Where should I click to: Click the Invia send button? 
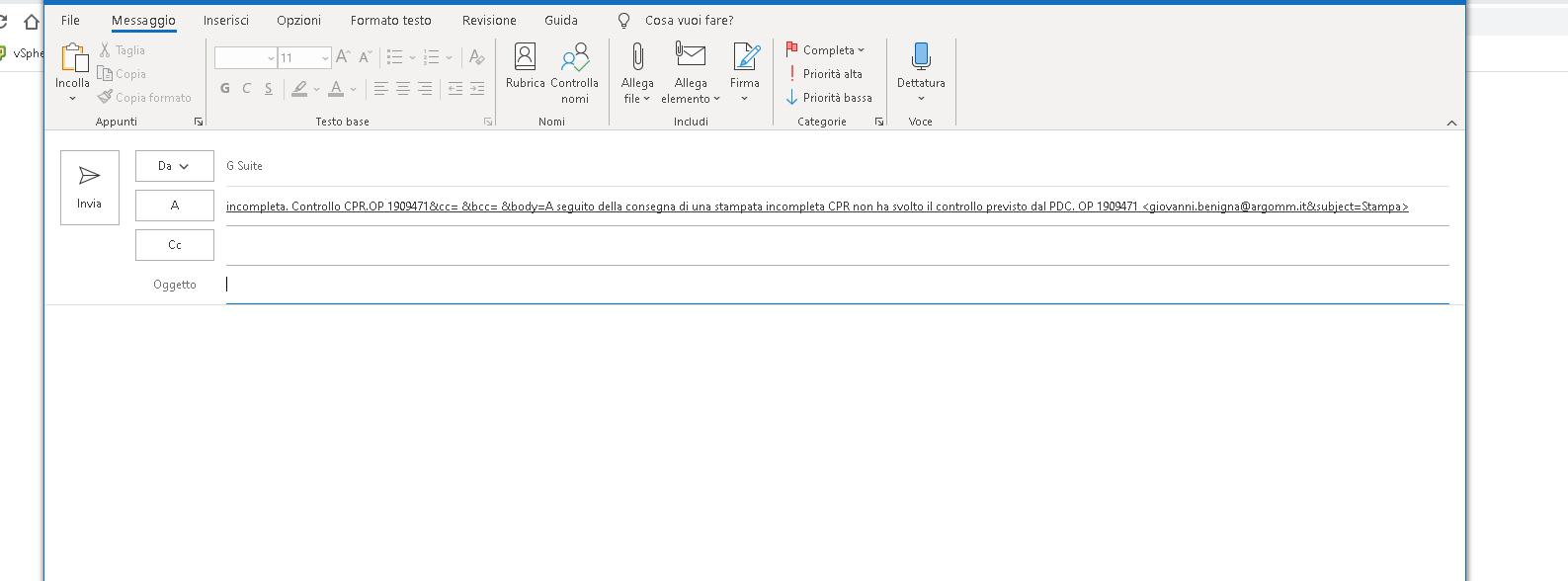tap(90, 188)
